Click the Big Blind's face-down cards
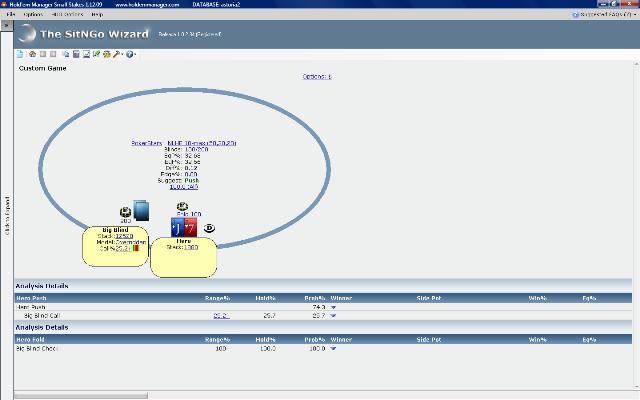Viewport: 640px width, 400px height. pos(141,211)
